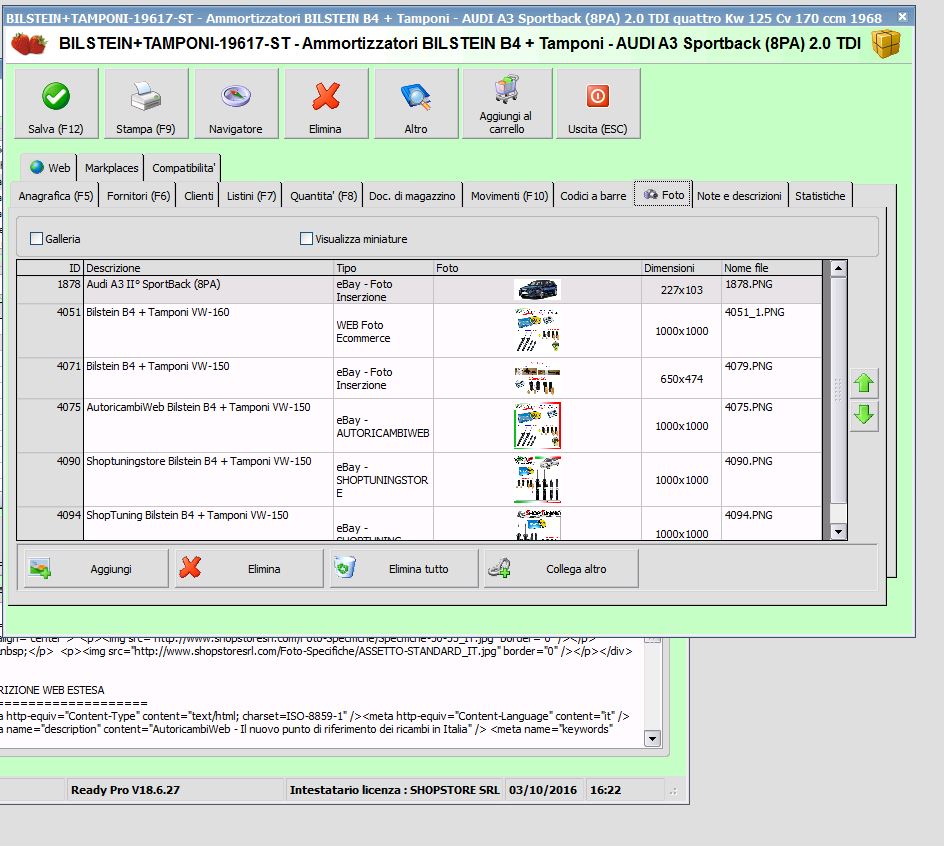Click the strawberry logo icon in header
944x846 pixels.
pyautogui.click(x=29, y=44)
